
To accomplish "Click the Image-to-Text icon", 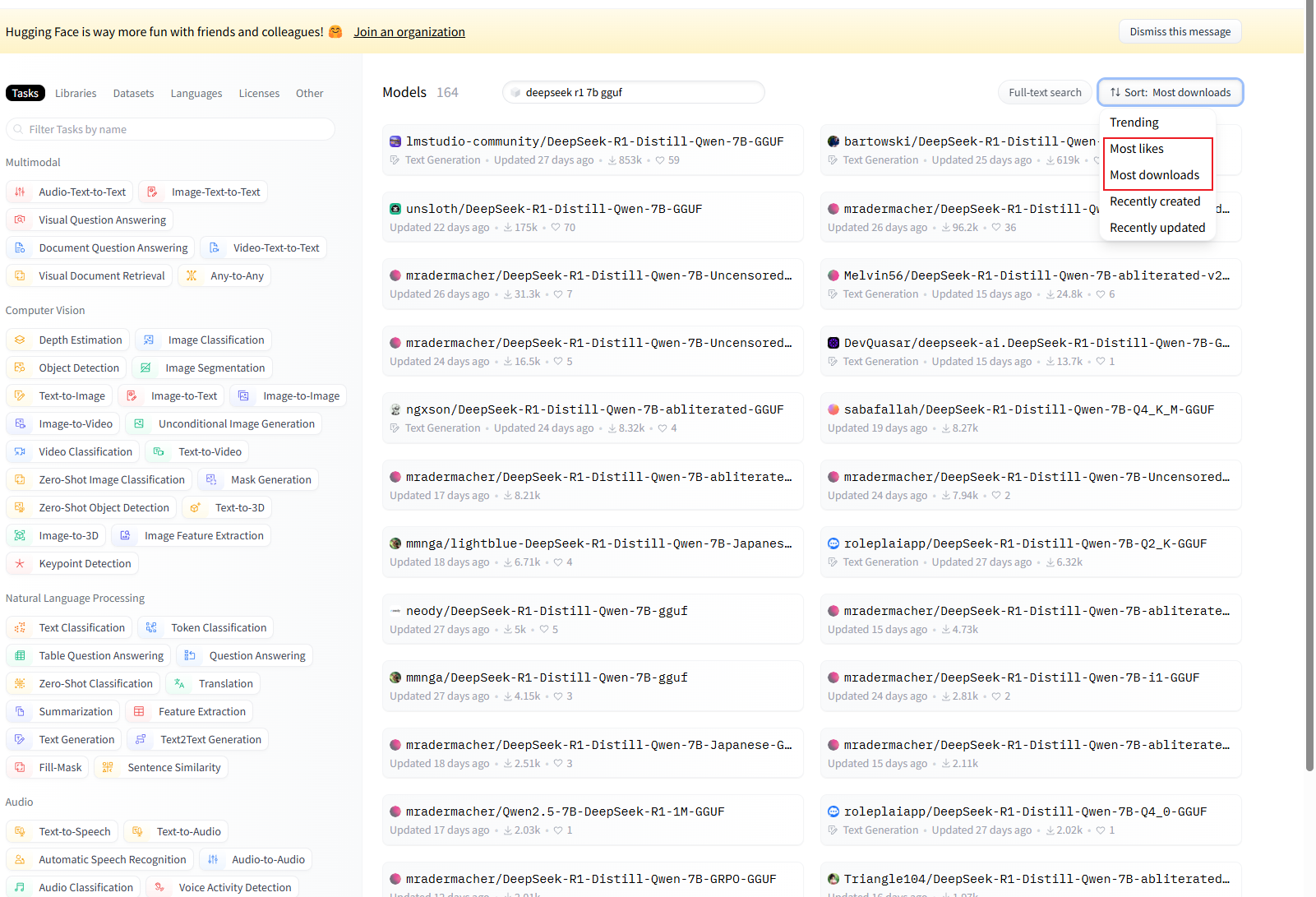I will [132, 395].
